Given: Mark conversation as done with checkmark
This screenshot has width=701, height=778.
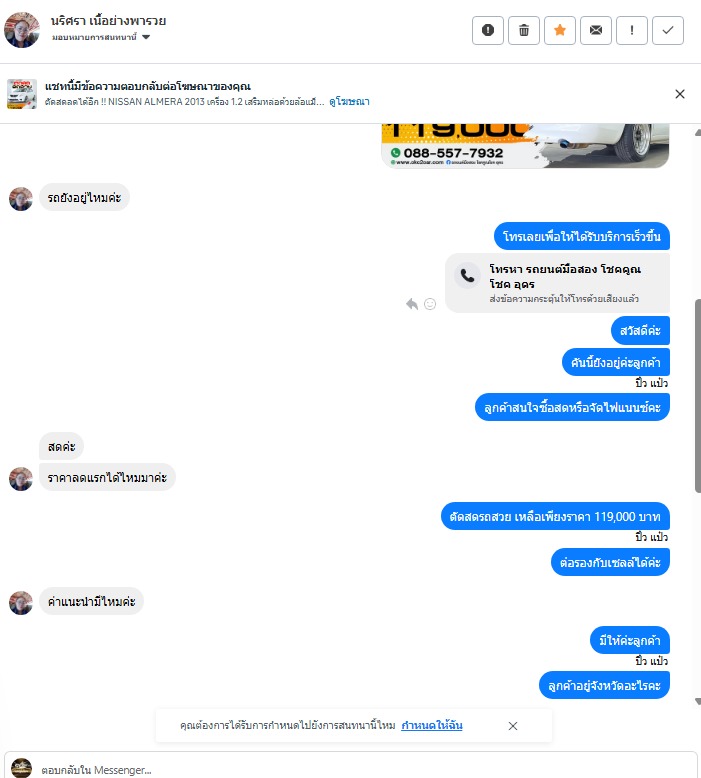Looking at the screenshot, I should [668, 30].
